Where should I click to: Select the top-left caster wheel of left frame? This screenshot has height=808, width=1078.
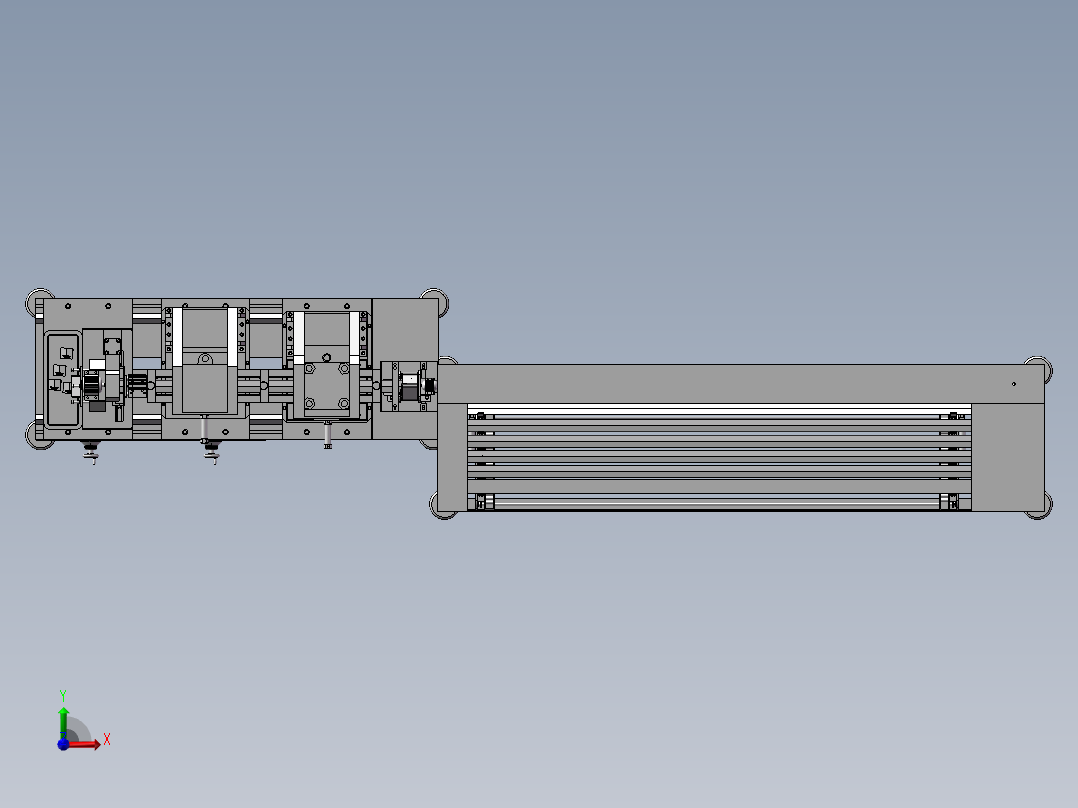(38, 303)
